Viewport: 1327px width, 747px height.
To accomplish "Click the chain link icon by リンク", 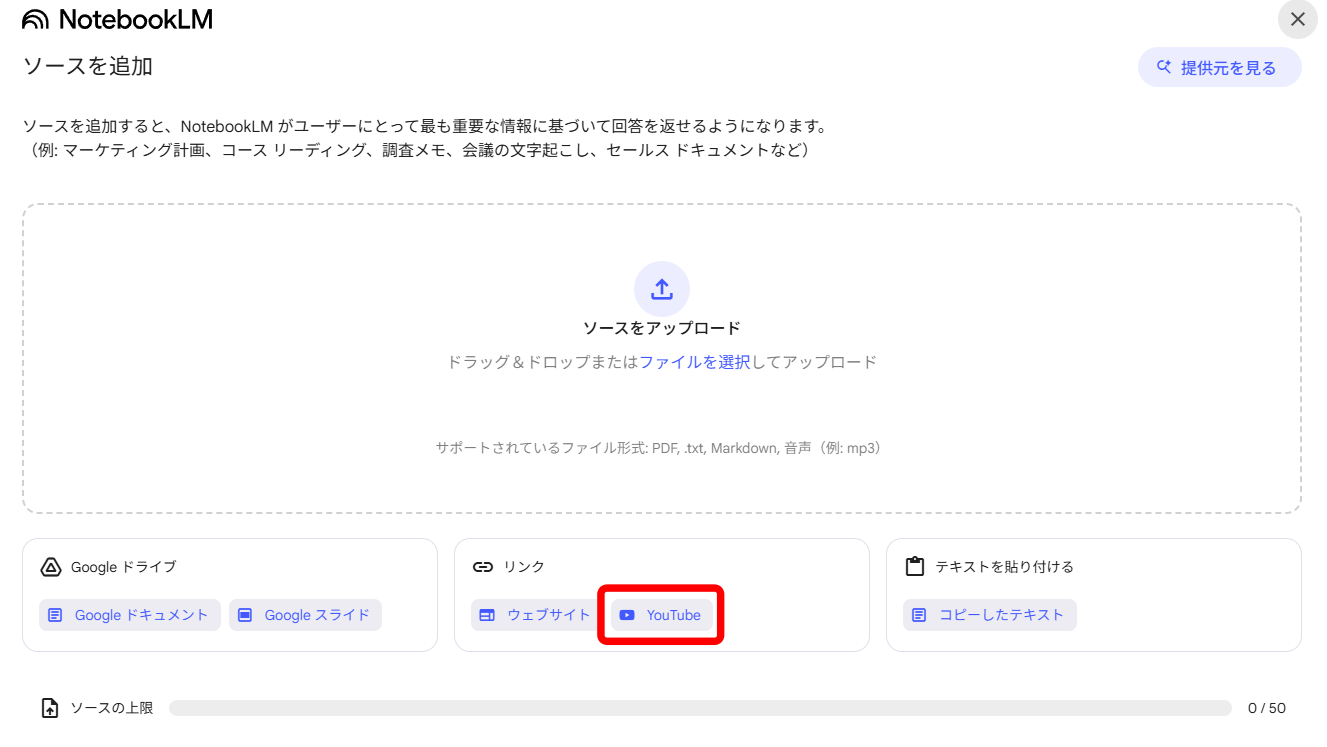I will click(x=483, y=567).
